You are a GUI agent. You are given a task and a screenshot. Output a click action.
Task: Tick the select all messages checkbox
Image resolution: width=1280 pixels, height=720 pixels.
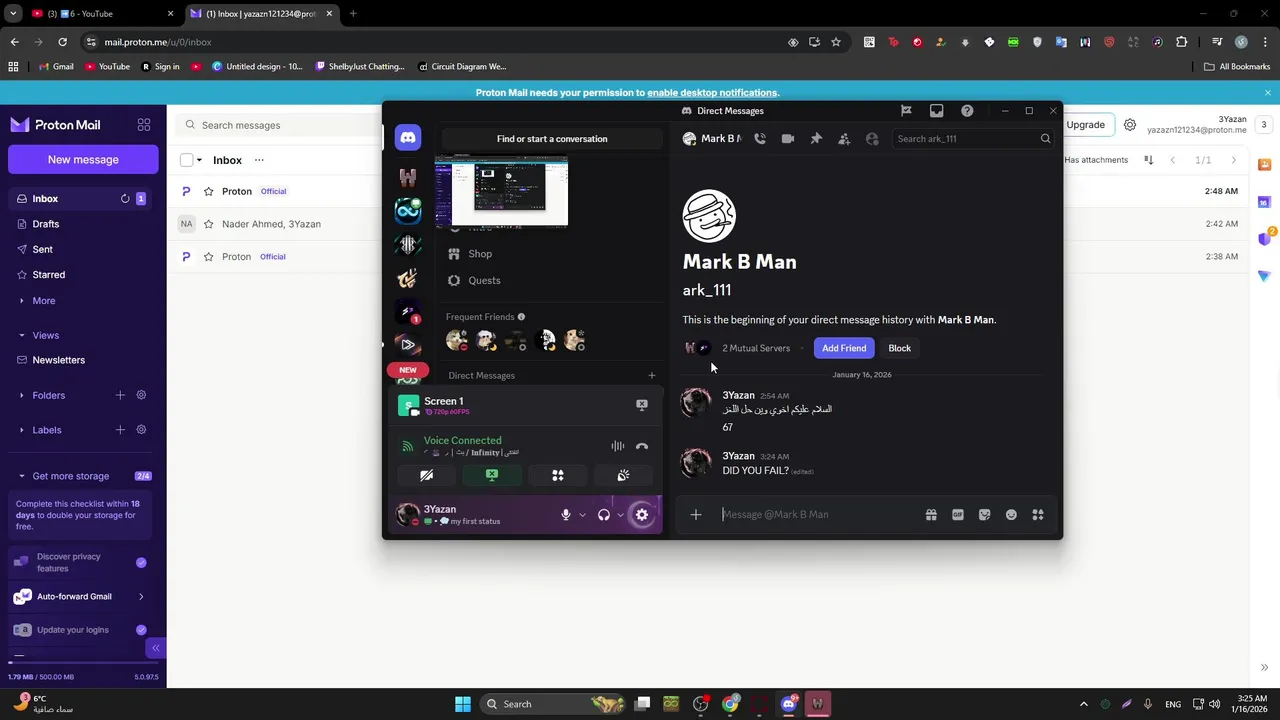(x=186, y=160)
